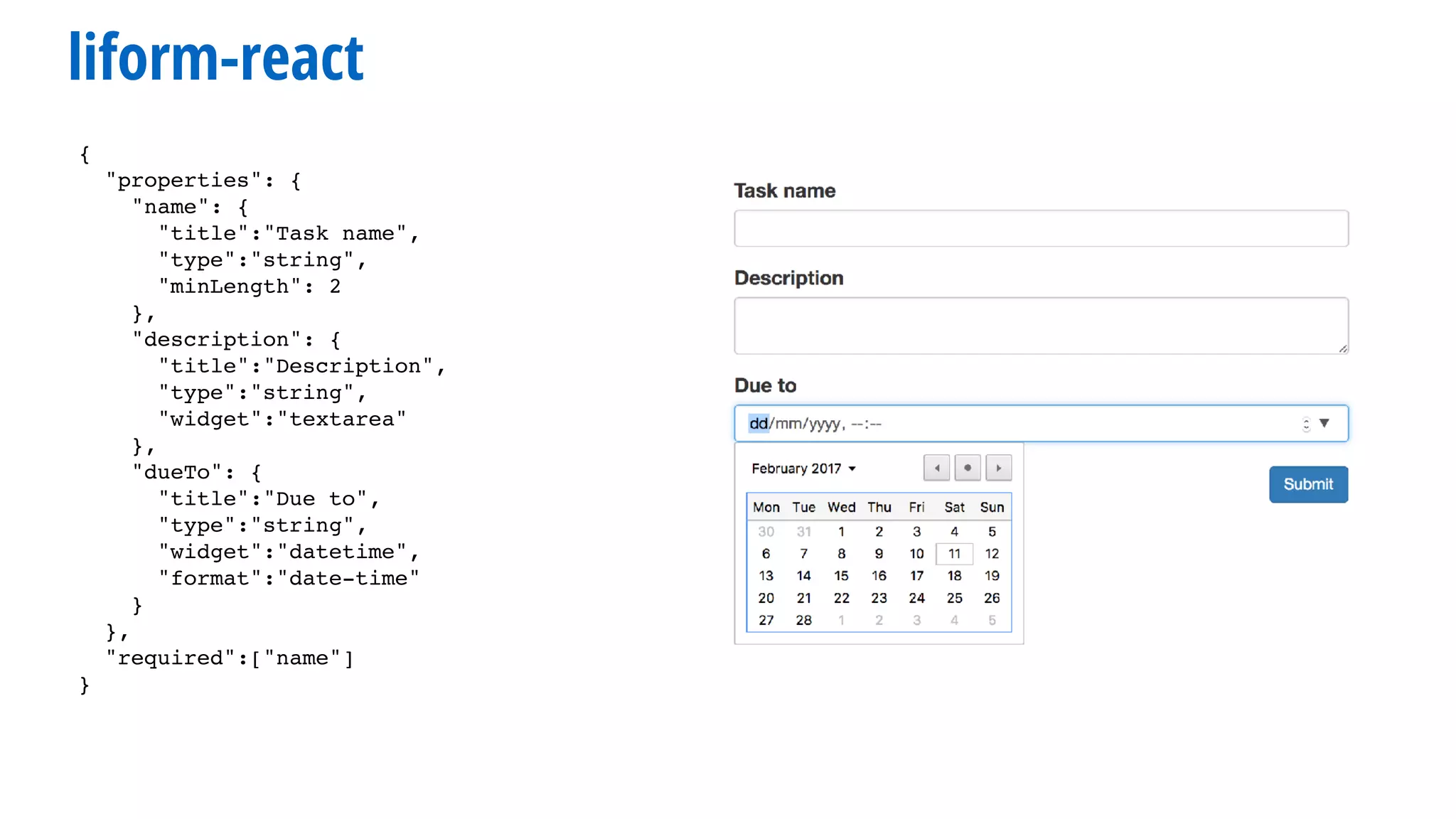Choose February 26 in the calendar
1456x819 pixels.
click(992, 598)
